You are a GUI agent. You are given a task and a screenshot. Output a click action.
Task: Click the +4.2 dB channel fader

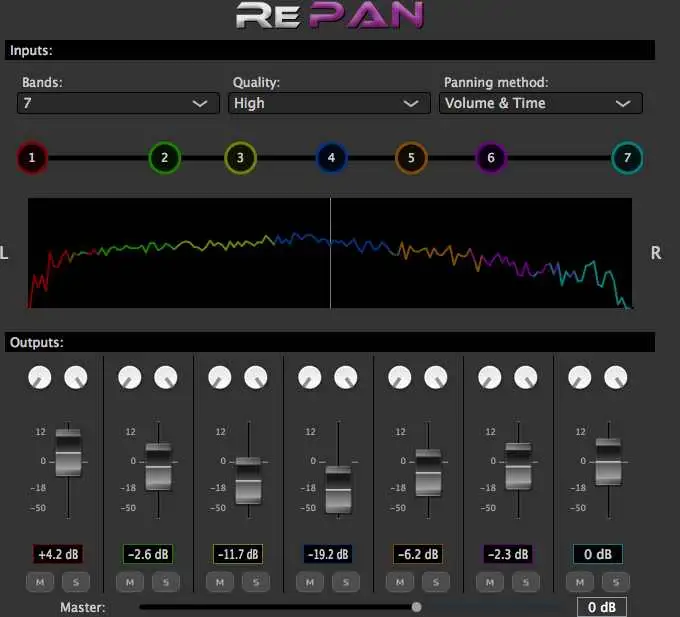[68, 453]
